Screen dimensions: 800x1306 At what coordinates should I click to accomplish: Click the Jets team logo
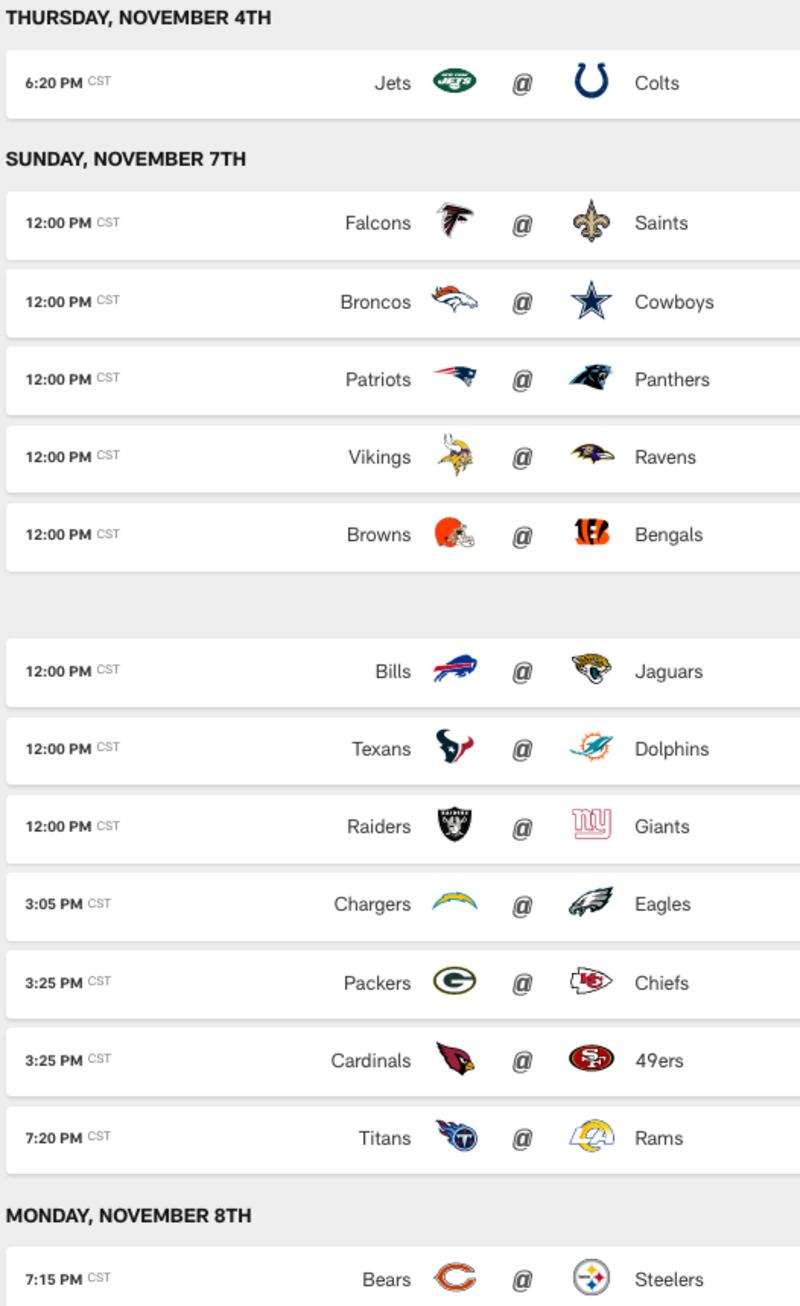[455, 82]
